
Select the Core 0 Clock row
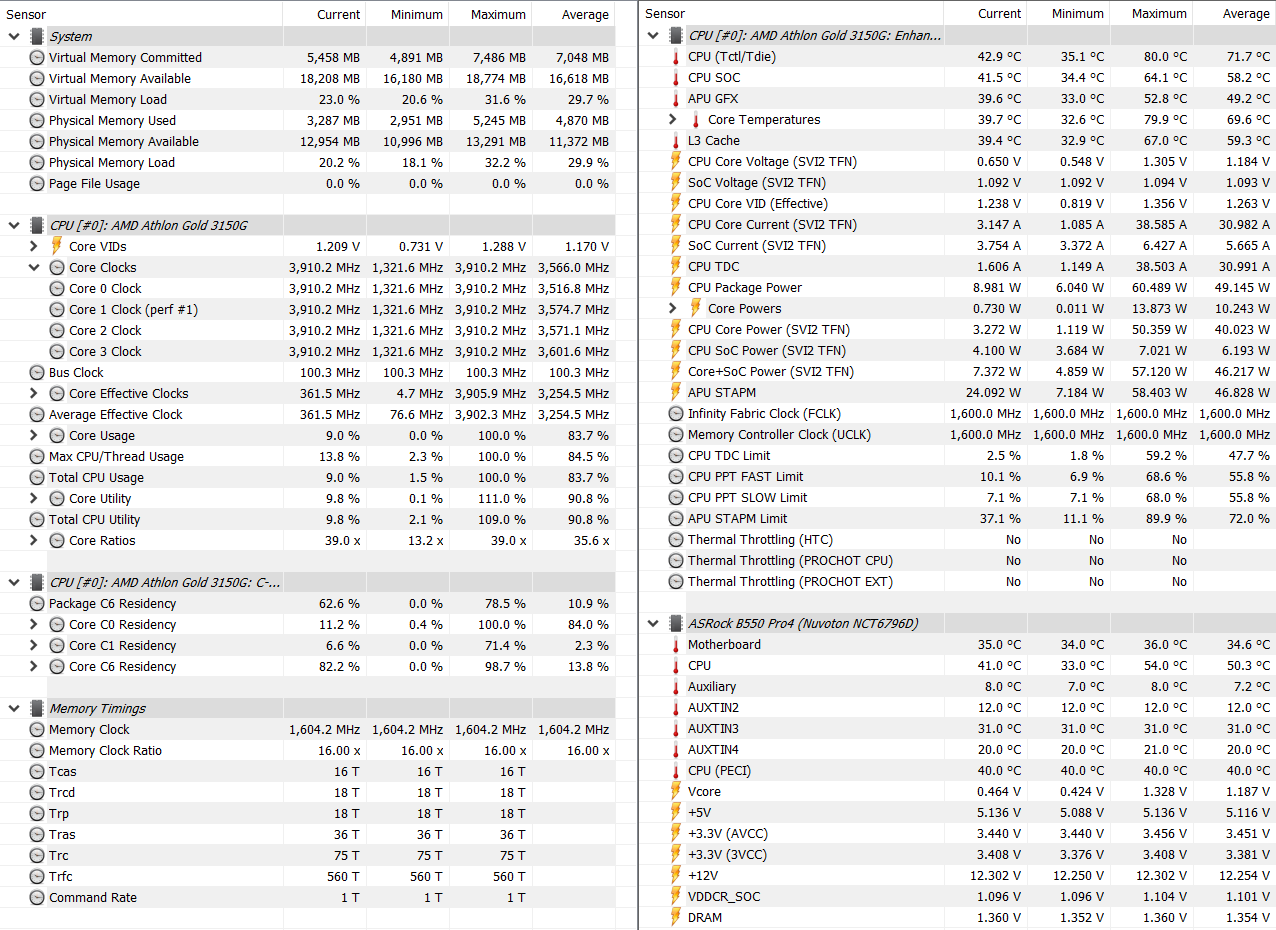pos(308,289)
